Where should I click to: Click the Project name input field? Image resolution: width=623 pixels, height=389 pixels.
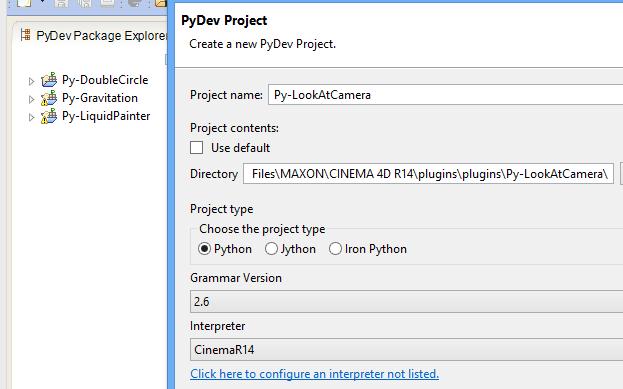click(x=445, y=95)
